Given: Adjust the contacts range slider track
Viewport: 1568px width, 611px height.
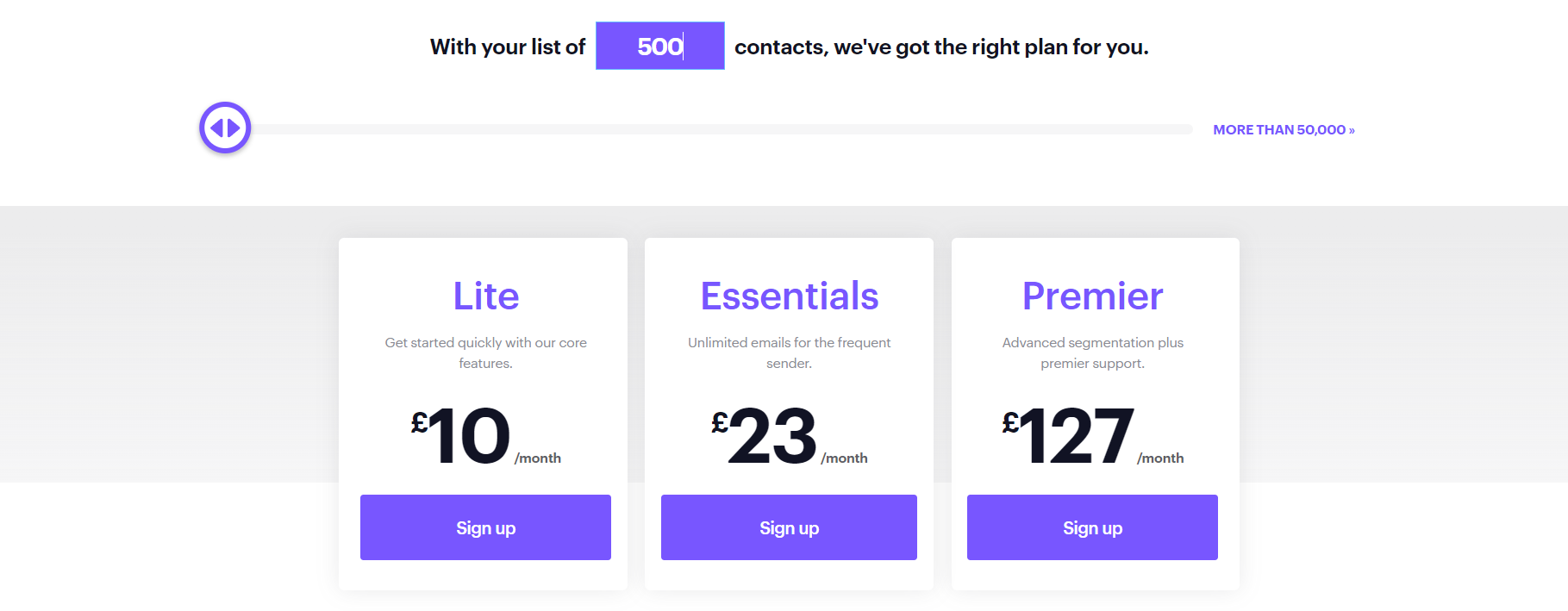Looking at the screenshot, I should 724,128.
